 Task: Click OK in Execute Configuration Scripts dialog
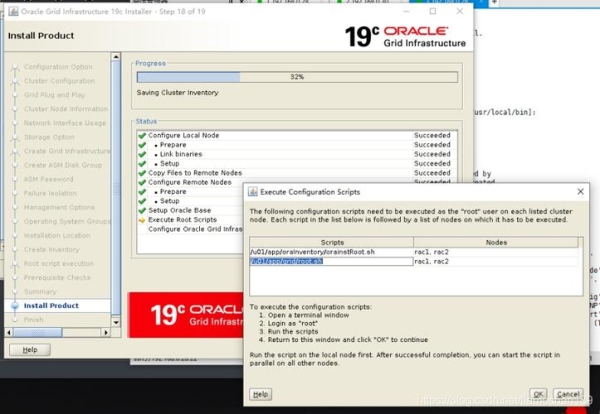coord(538,394)
